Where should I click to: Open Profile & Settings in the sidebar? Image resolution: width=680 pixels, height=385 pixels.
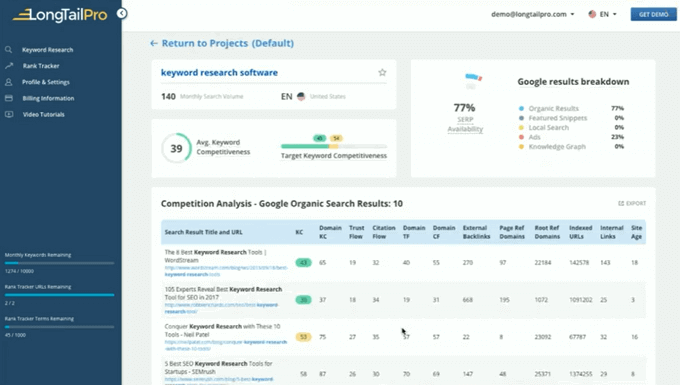coord(46,82)
